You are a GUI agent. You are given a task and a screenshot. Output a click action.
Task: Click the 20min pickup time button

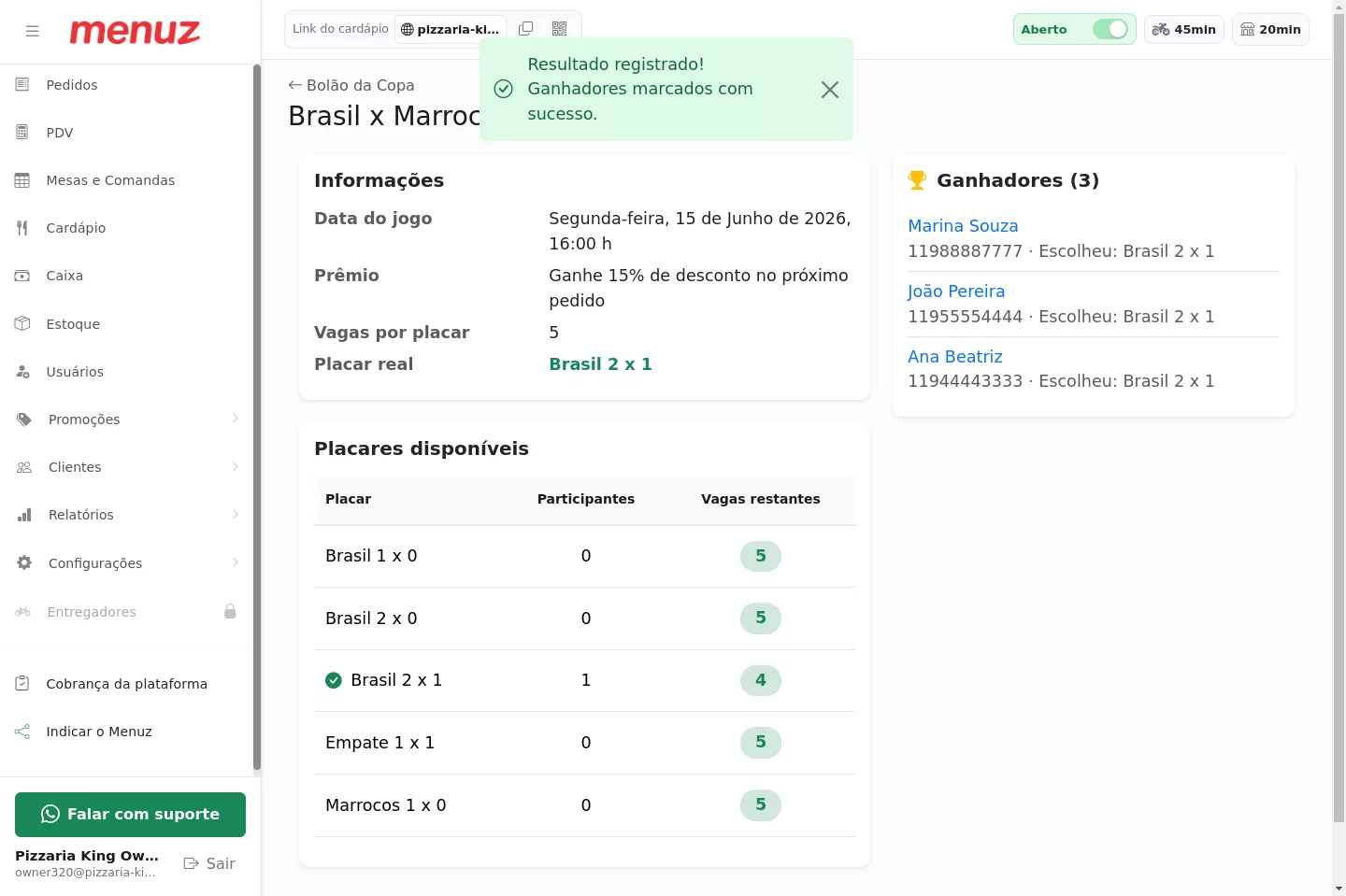(x=1270, y=29)
